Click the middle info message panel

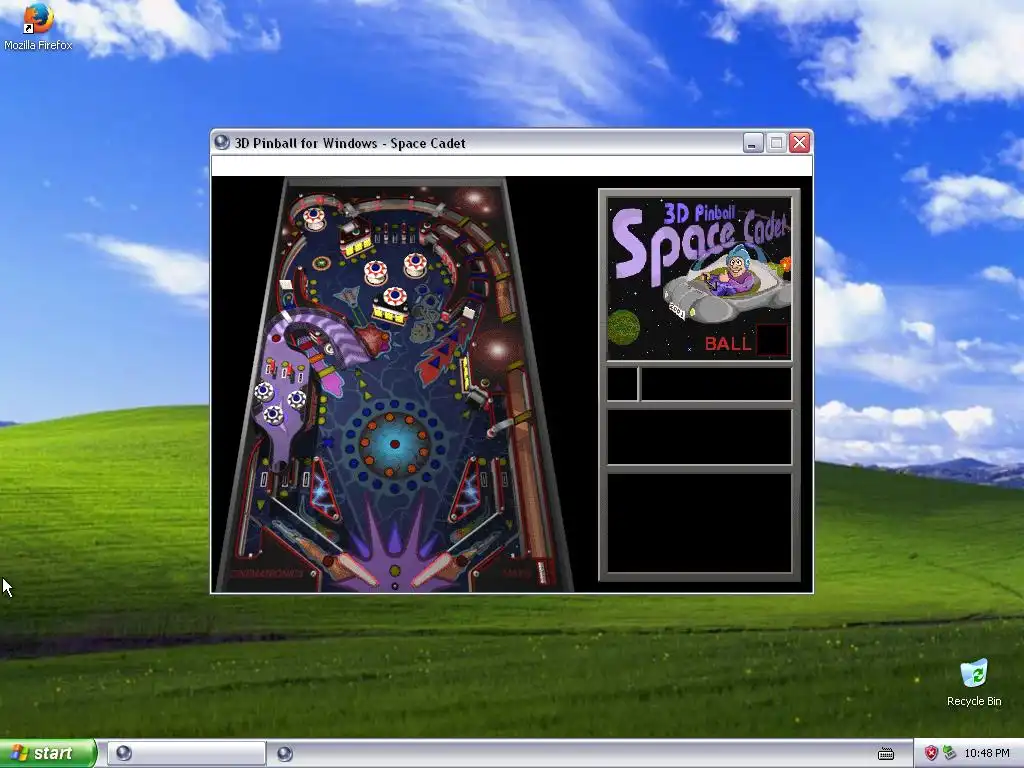tap(699, 436)
